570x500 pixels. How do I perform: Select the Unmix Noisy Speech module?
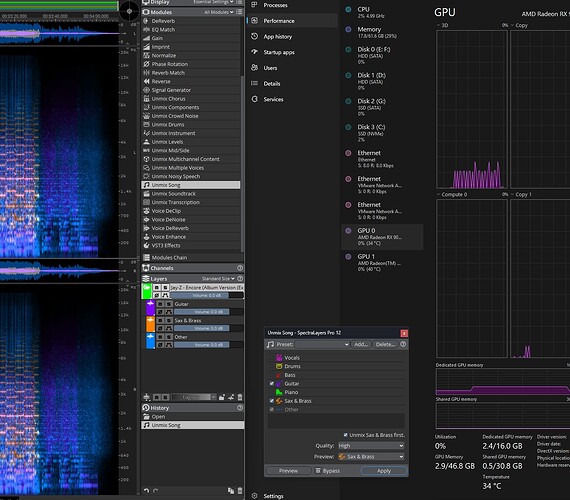click(190, 176)
